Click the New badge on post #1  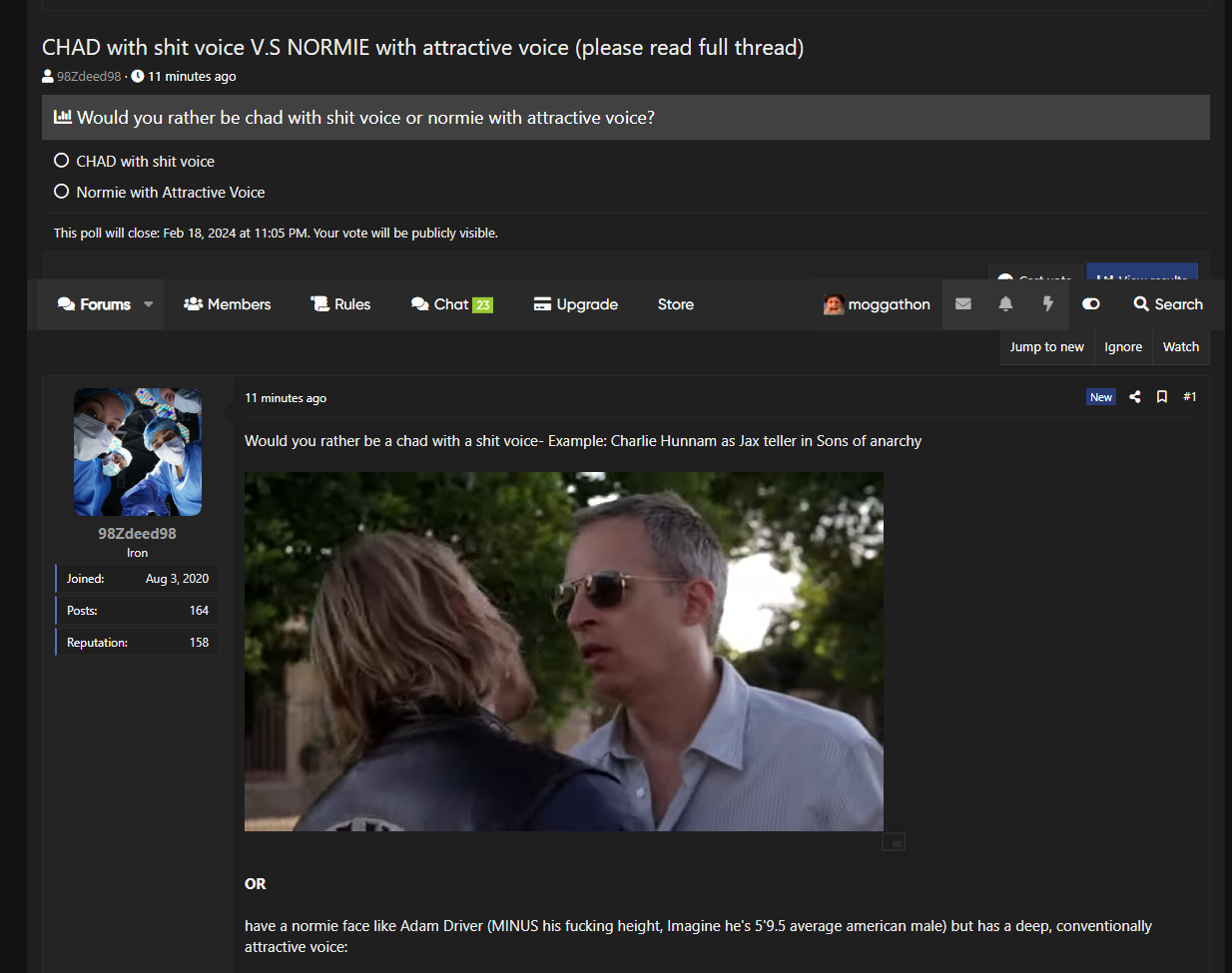pos(1101,397)
